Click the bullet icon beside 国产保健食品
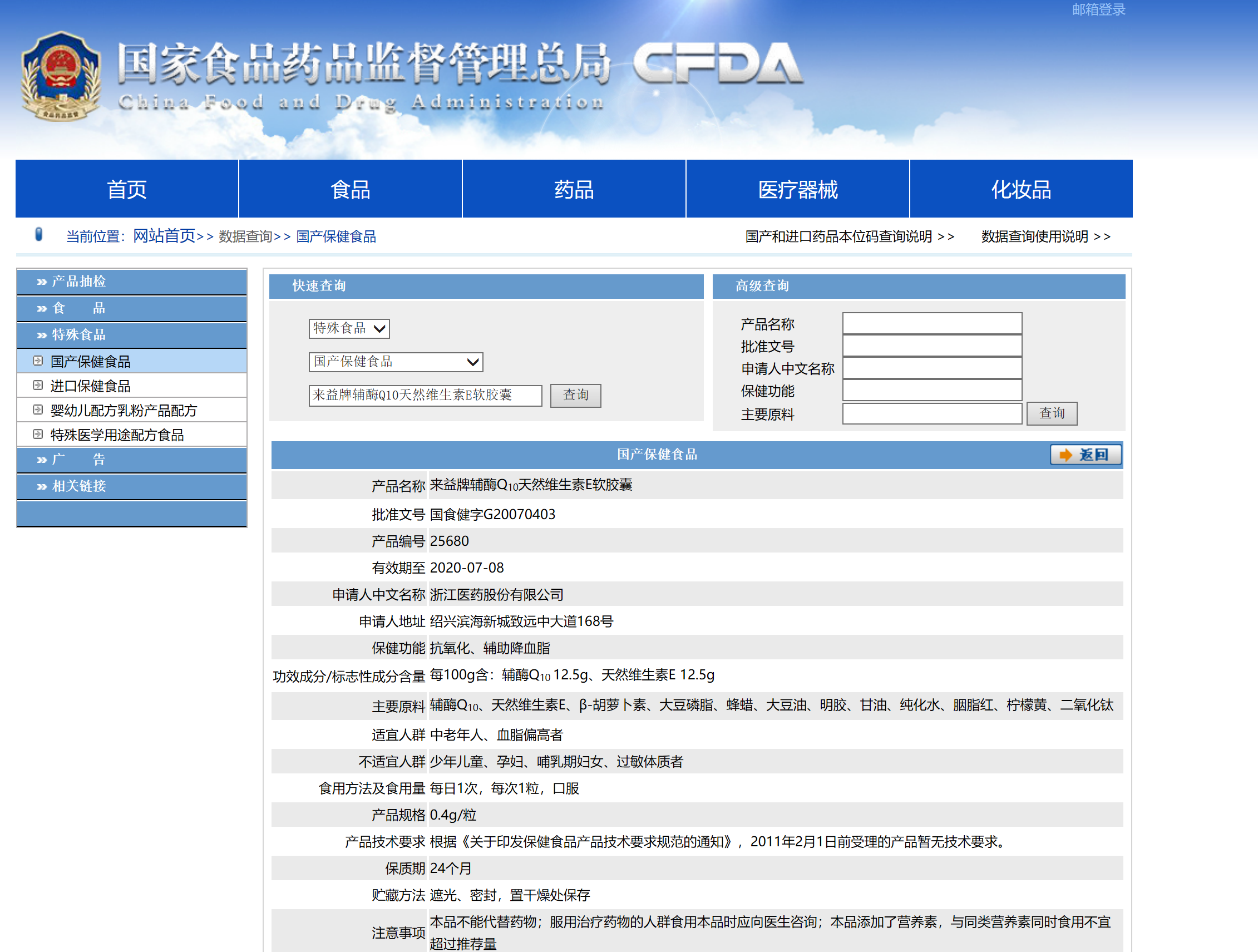1258x952 pixels. pos(38,361)
